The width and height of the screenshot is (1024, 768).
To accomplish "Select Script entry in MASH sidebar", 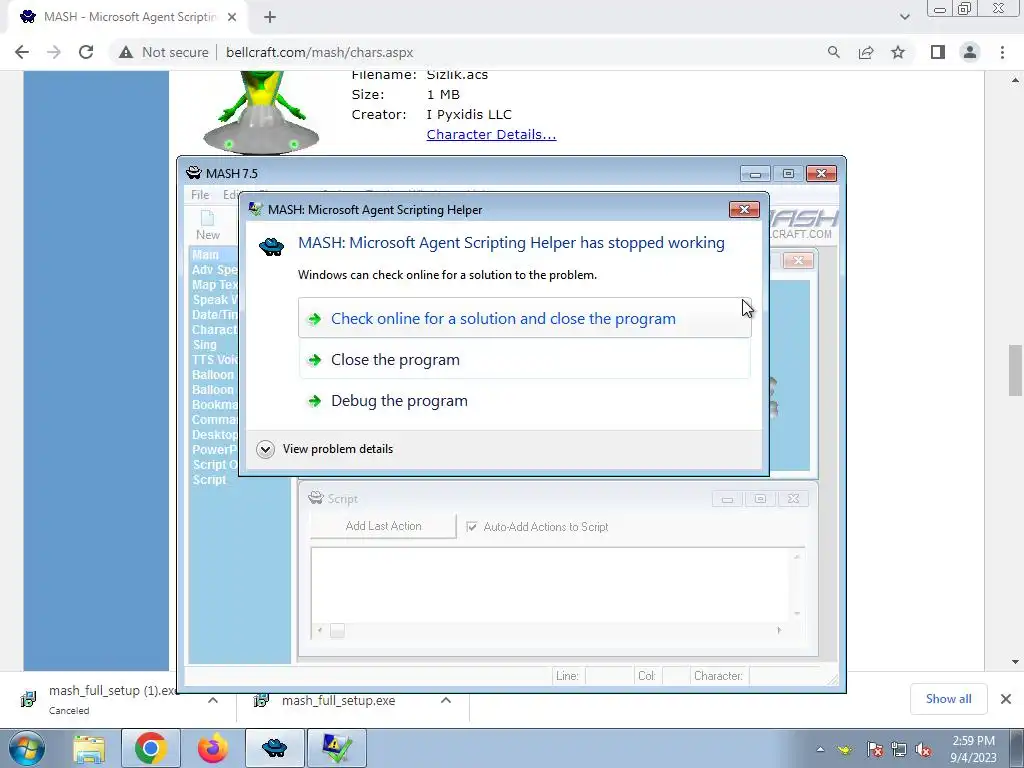I will point(209,480).
